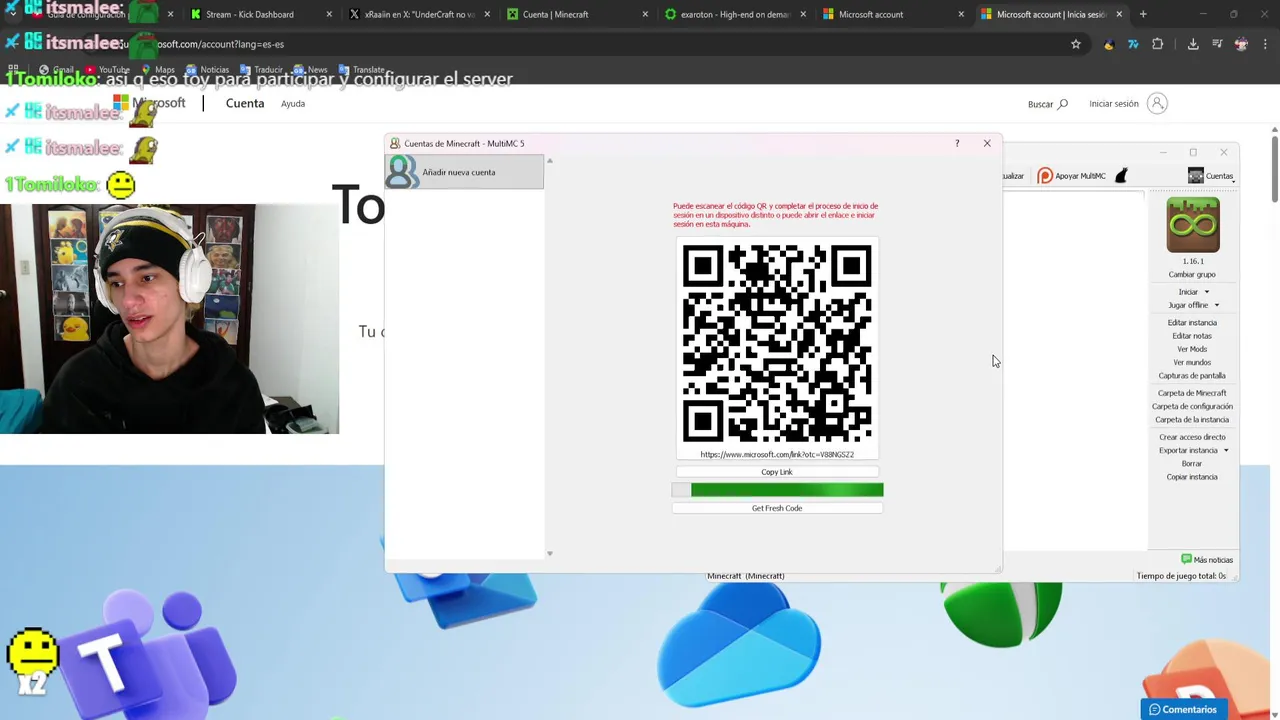Viewport: 1280px width, 720px height.
Task: Open the Traducir bookmark
Action: 262,70
